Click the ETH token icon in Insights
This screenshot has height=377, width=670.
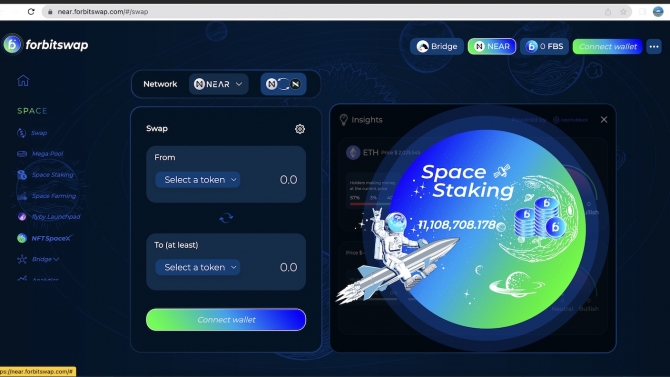tap(353, 152)
